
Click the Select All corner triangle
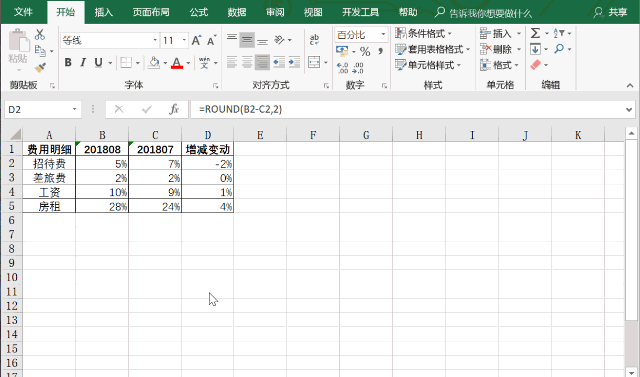click(15, 134)
